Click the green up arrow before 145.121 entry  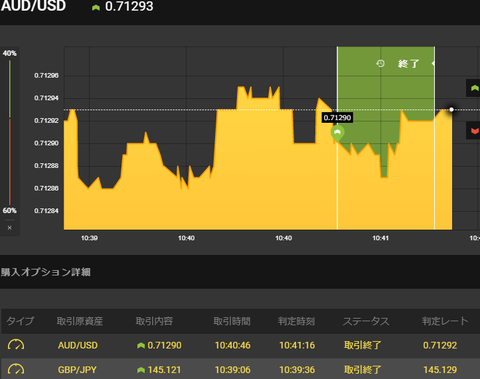(141, 370)
